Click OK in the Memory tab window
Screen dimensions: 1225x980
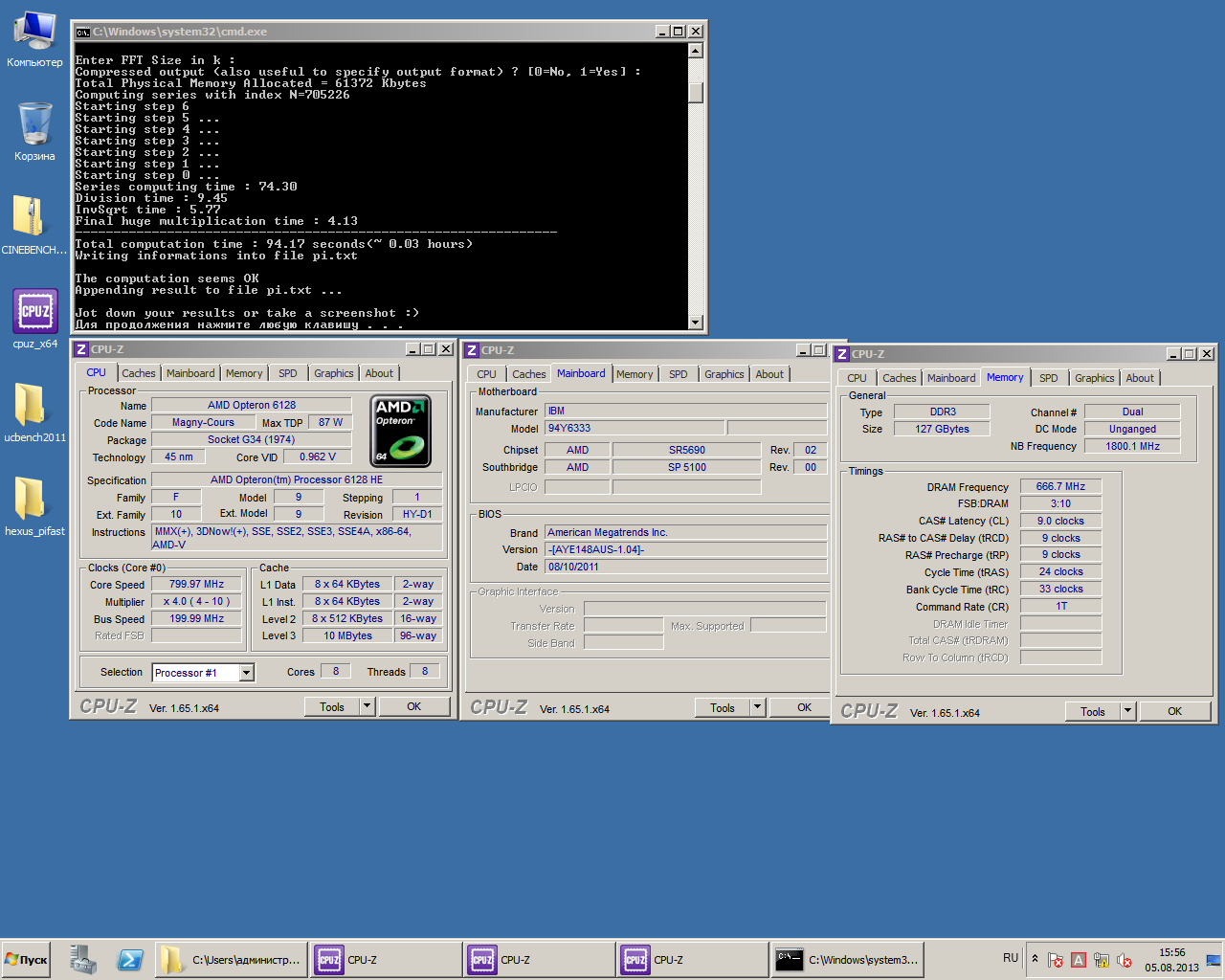point(1175,711)
